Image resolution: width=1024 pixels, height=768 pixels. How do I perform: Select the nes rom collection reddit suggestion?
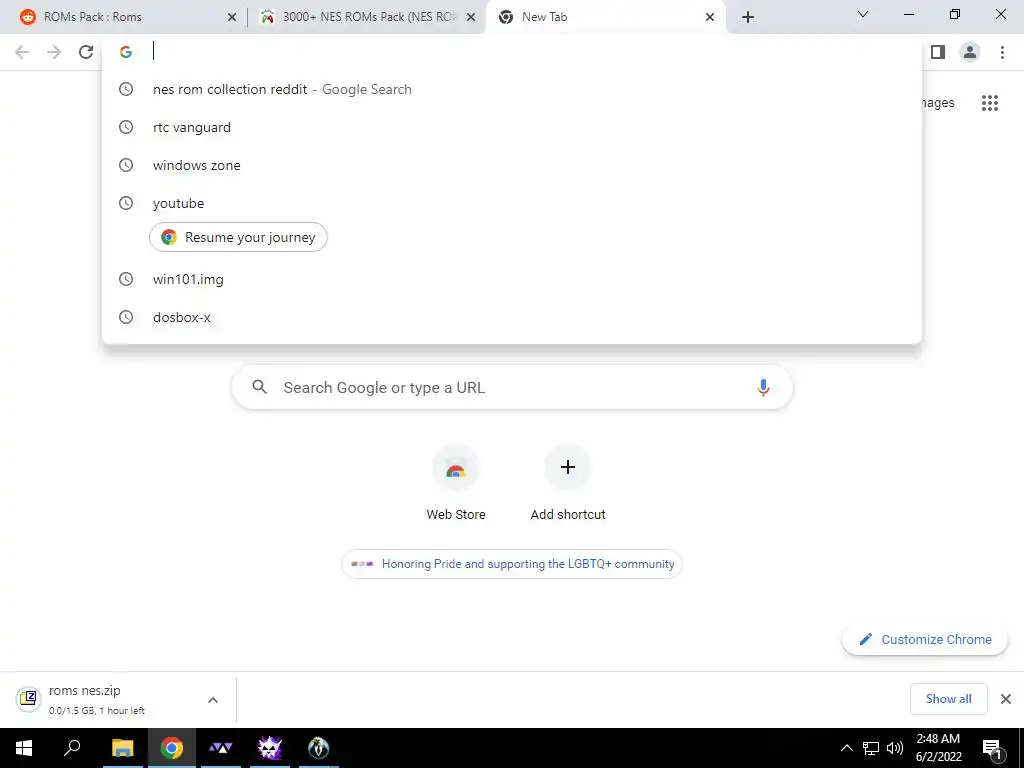click(512, 89)
